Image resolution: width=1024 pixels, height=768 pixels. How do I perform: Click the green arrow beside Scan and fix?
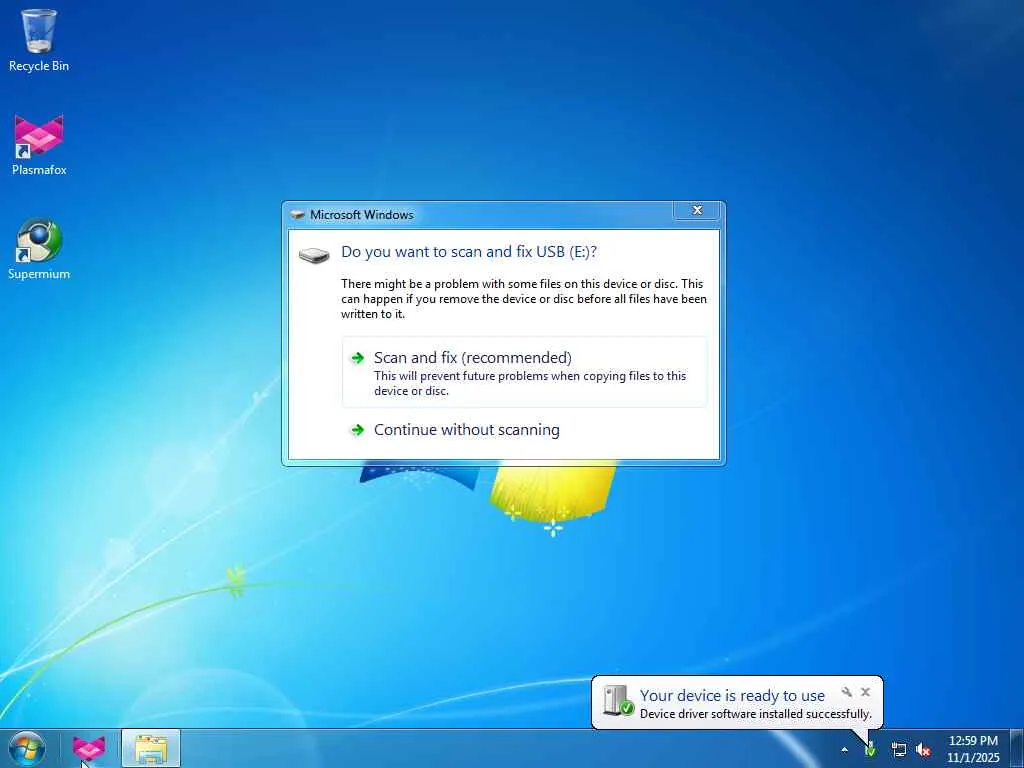(357, 358)
